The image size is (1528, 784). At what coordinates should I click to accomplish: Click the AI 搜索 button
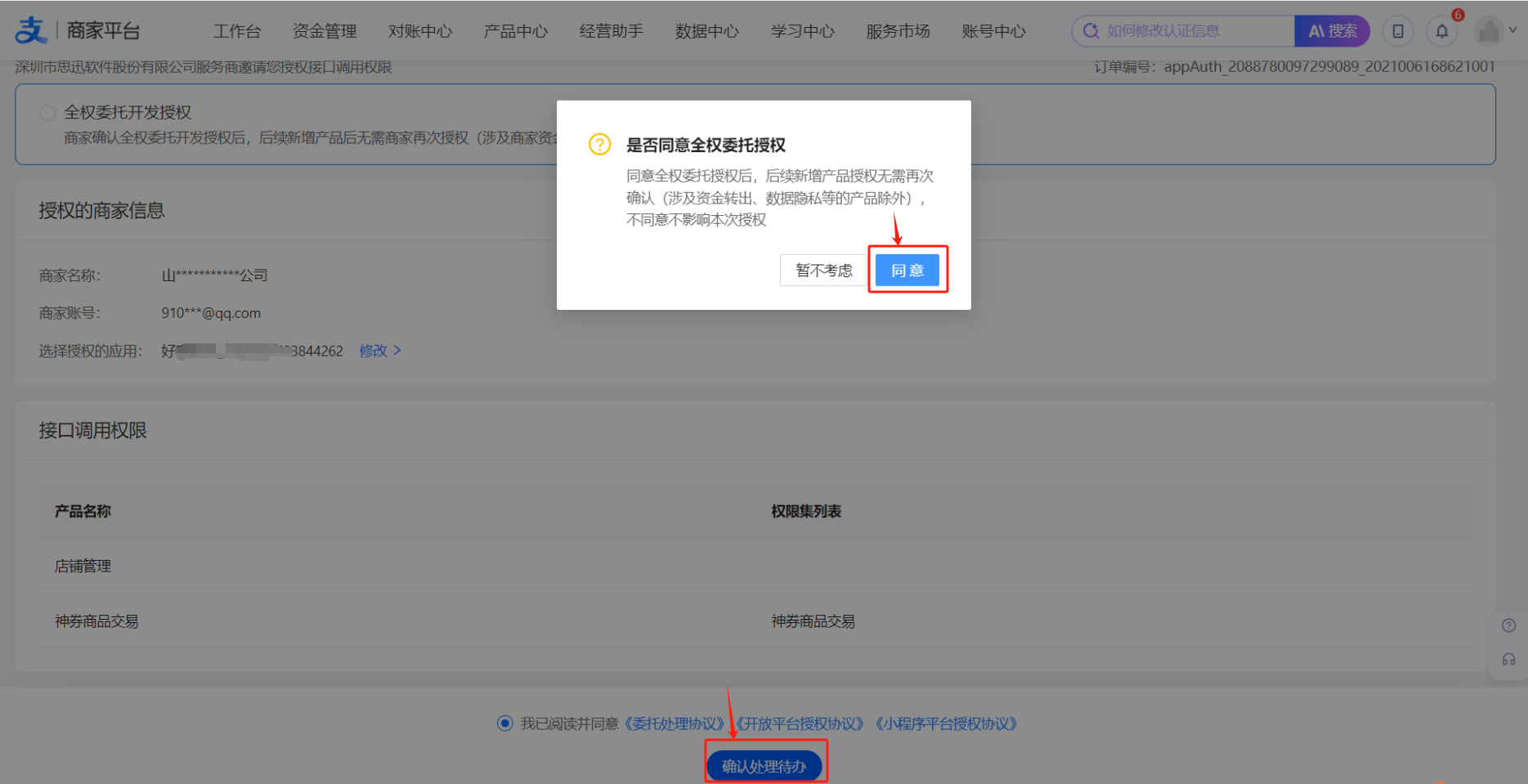1333,31
